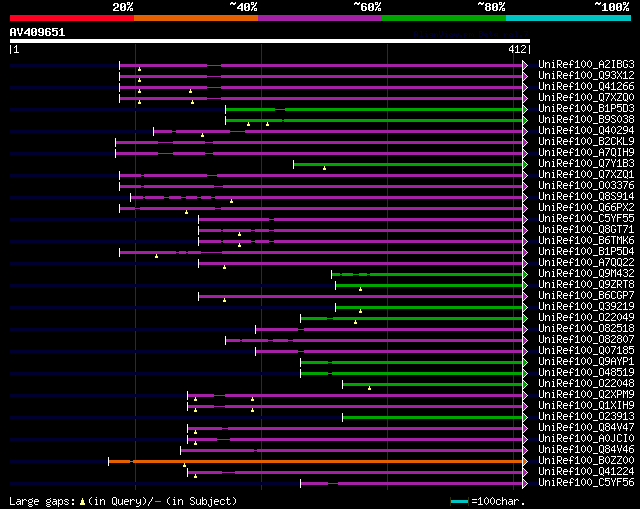Viewport: 640px width, 509px height.
Task: Select the UniRef100_Q1XIH9 label
Action: point(586,406)
